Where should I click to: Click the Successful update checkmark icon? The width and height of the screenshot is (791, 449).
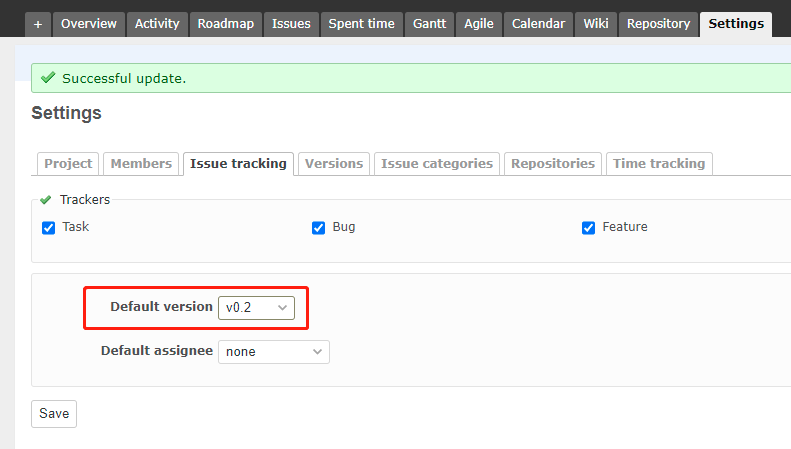(48, 78)
